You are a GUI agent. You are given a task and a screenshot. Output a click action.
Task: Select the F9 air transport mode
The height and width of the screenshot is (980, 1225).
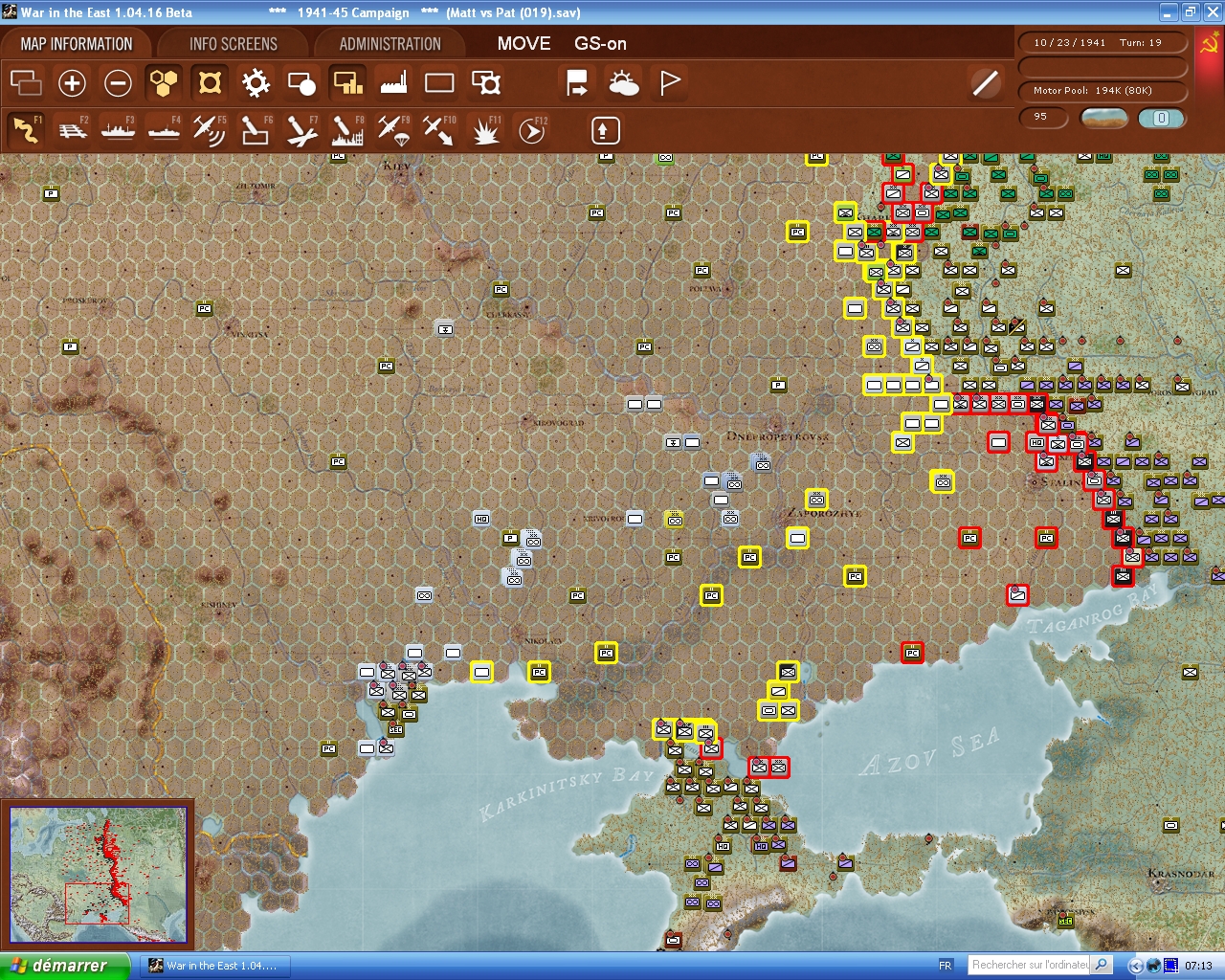click(x=393, y=130)
